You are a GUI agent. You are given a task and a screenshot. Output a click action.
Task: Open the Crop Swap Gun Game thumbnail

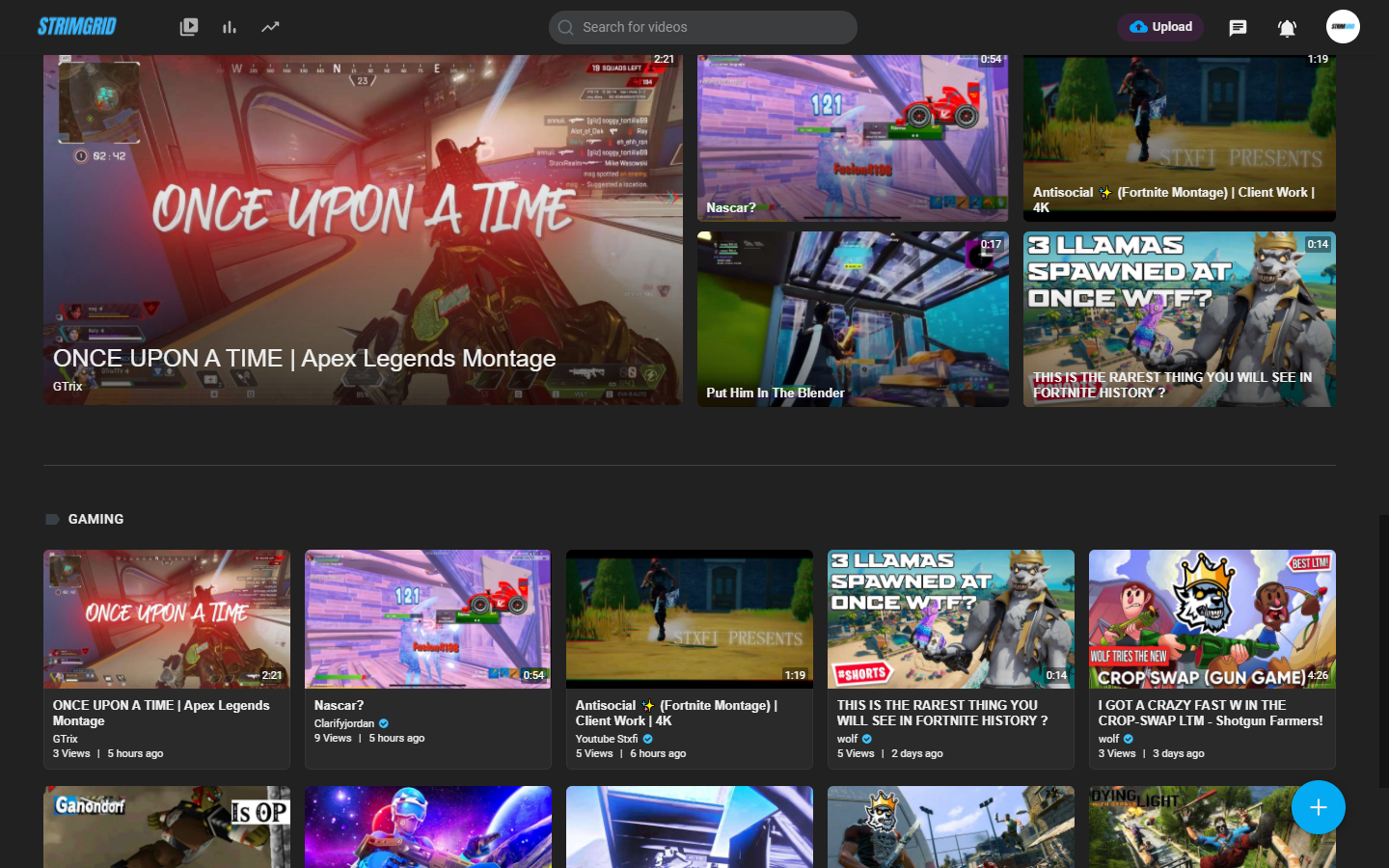point(1212,619)
